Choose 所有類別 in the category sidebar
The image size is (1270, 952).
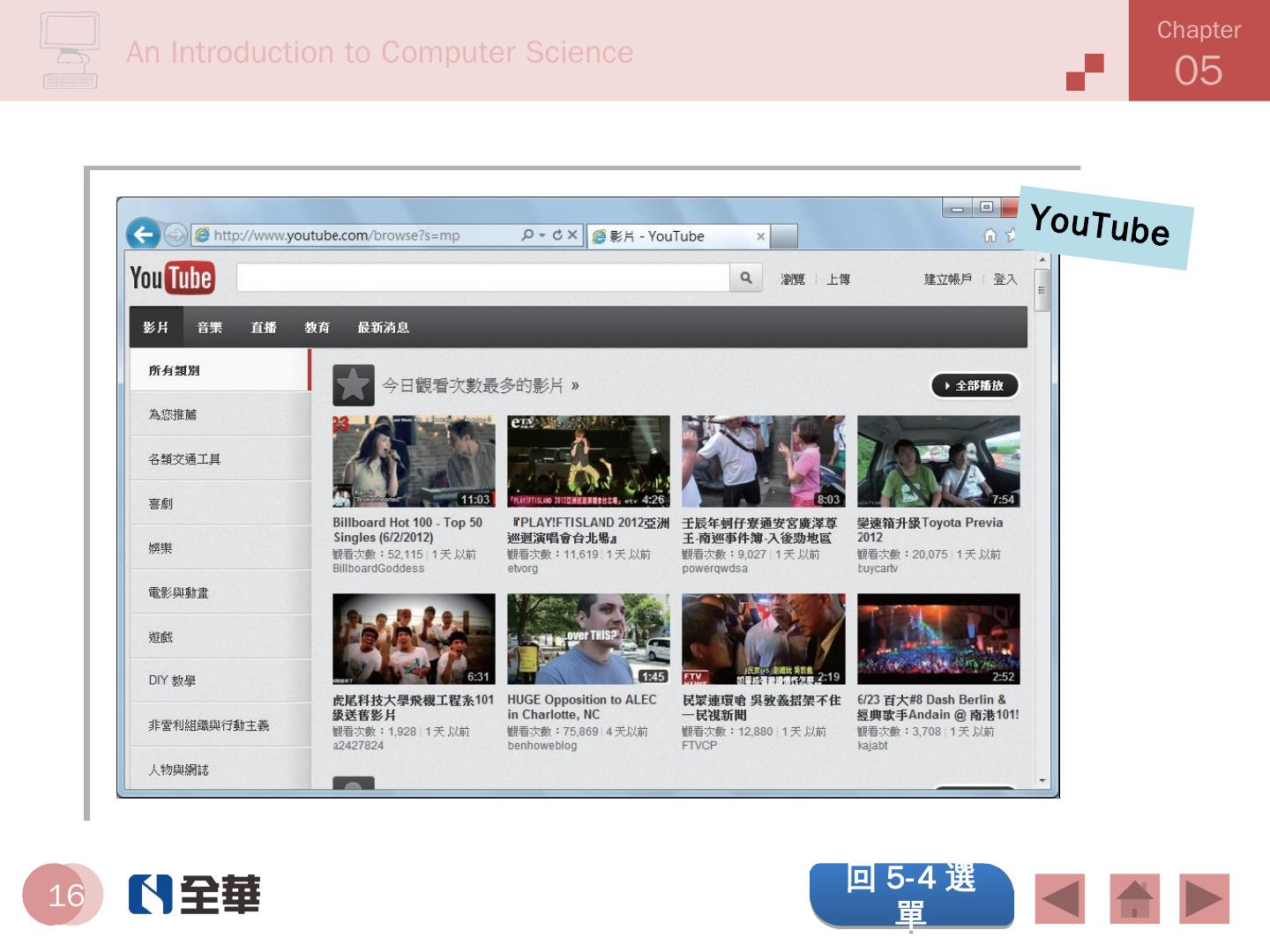point(220,370)
